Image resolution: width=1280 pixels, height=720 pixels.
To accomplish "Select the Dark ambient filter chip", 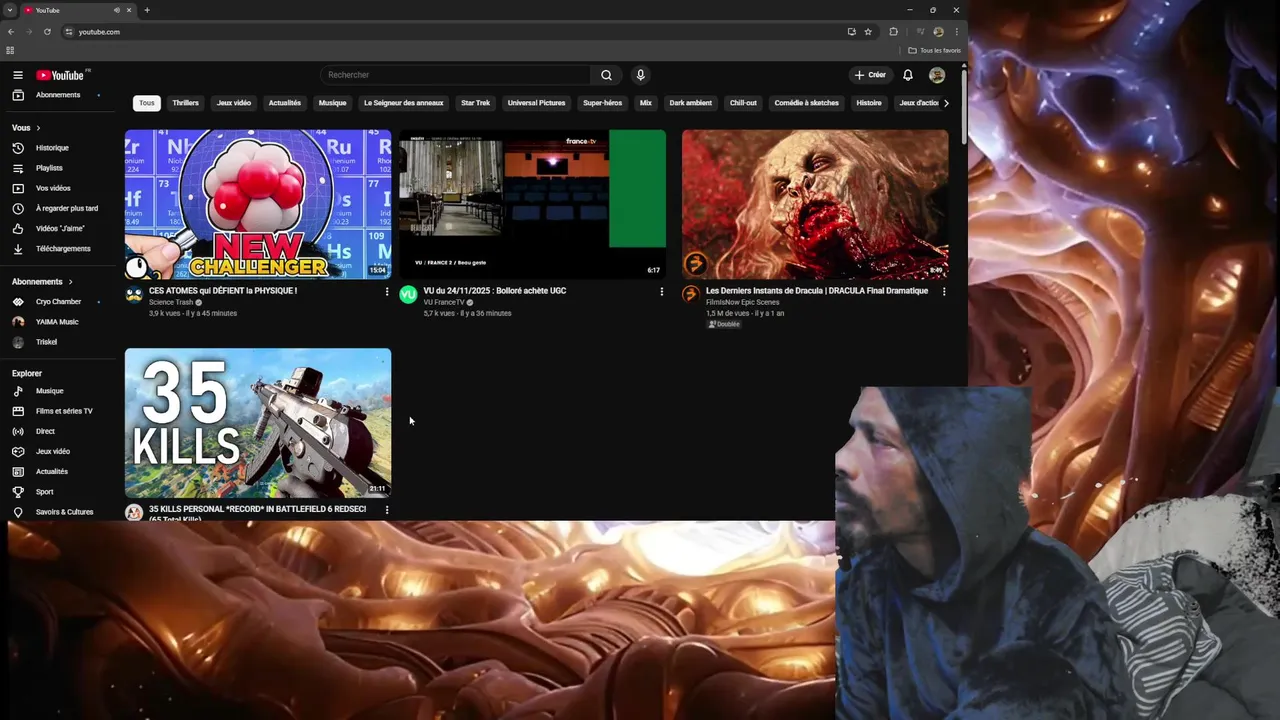I will tap(691, 103).
